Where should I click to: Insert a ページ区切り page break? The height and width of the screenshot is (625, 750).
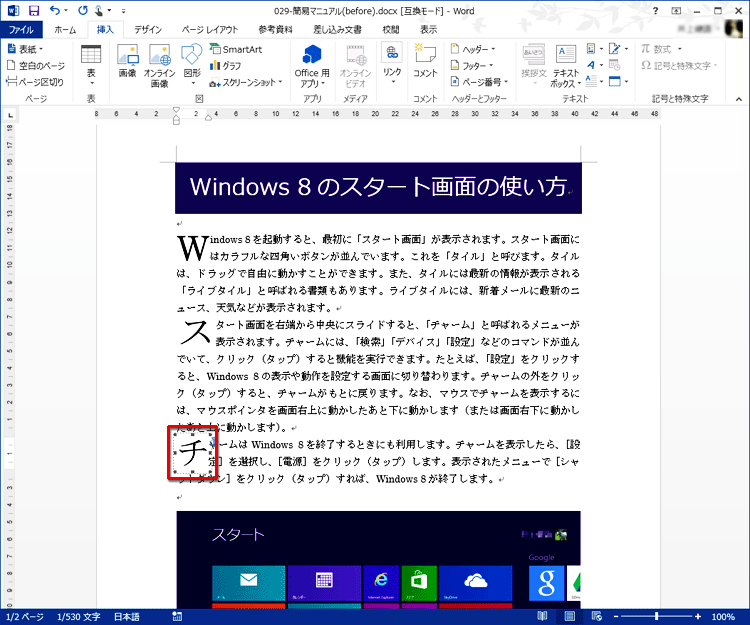click(34, 82)
